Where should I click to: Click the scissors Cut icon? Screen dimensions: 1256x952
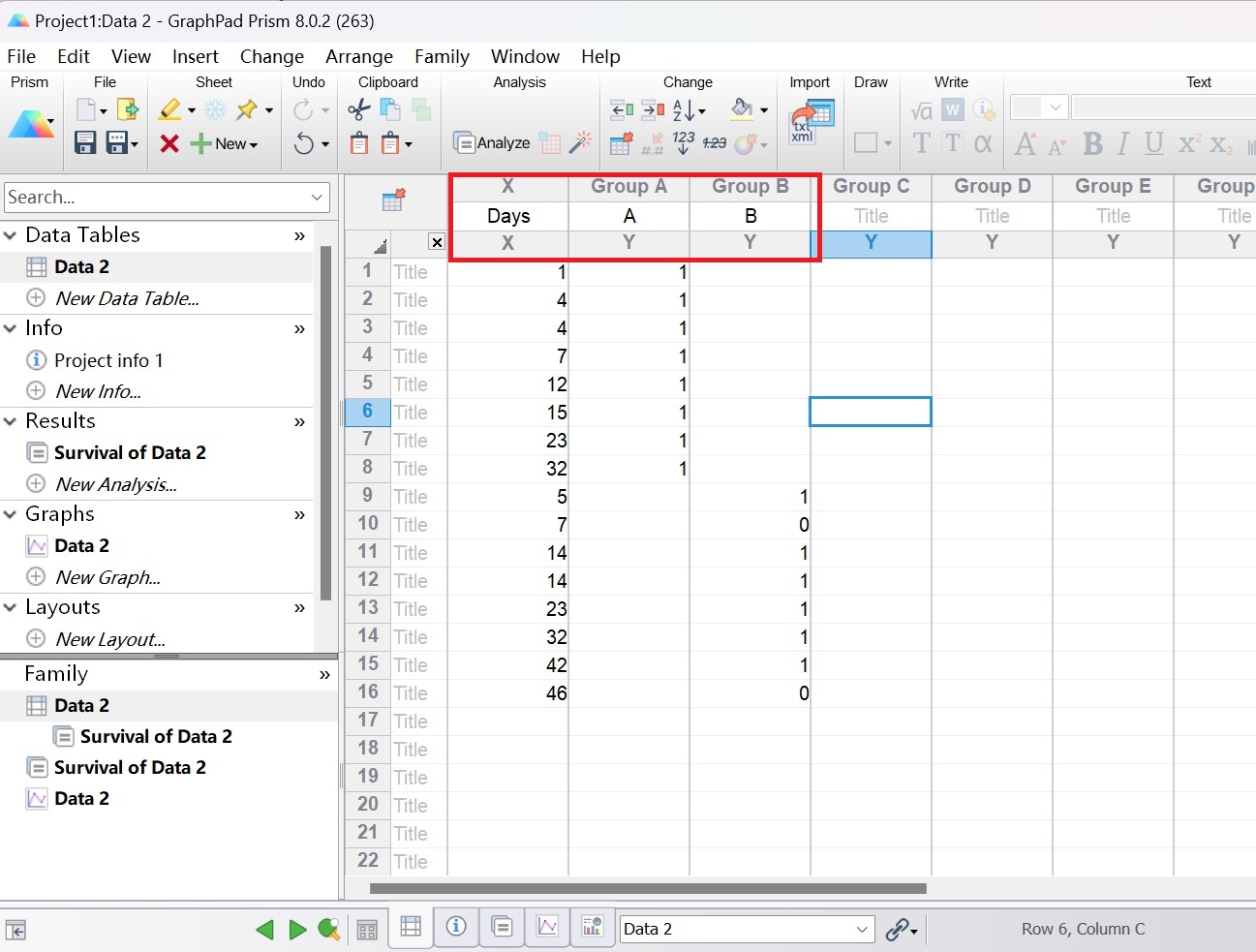coord(358,109)
